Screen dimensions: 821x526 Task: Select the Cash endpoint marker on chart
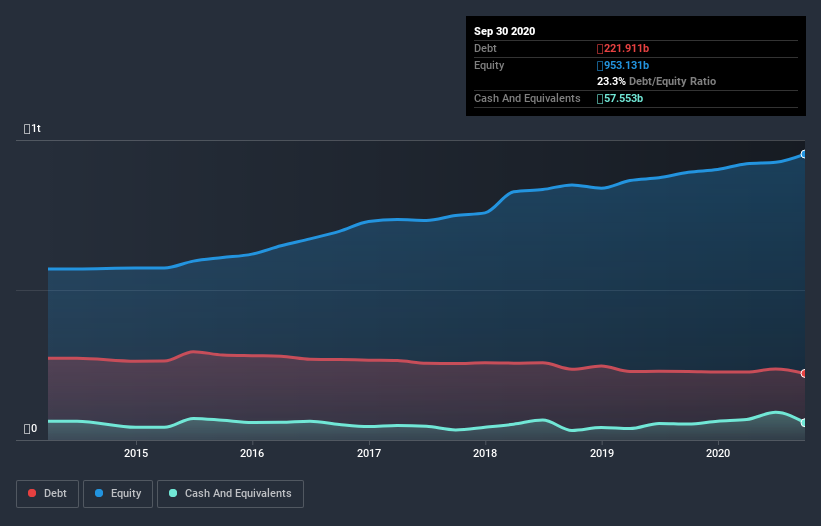[804, 422]
